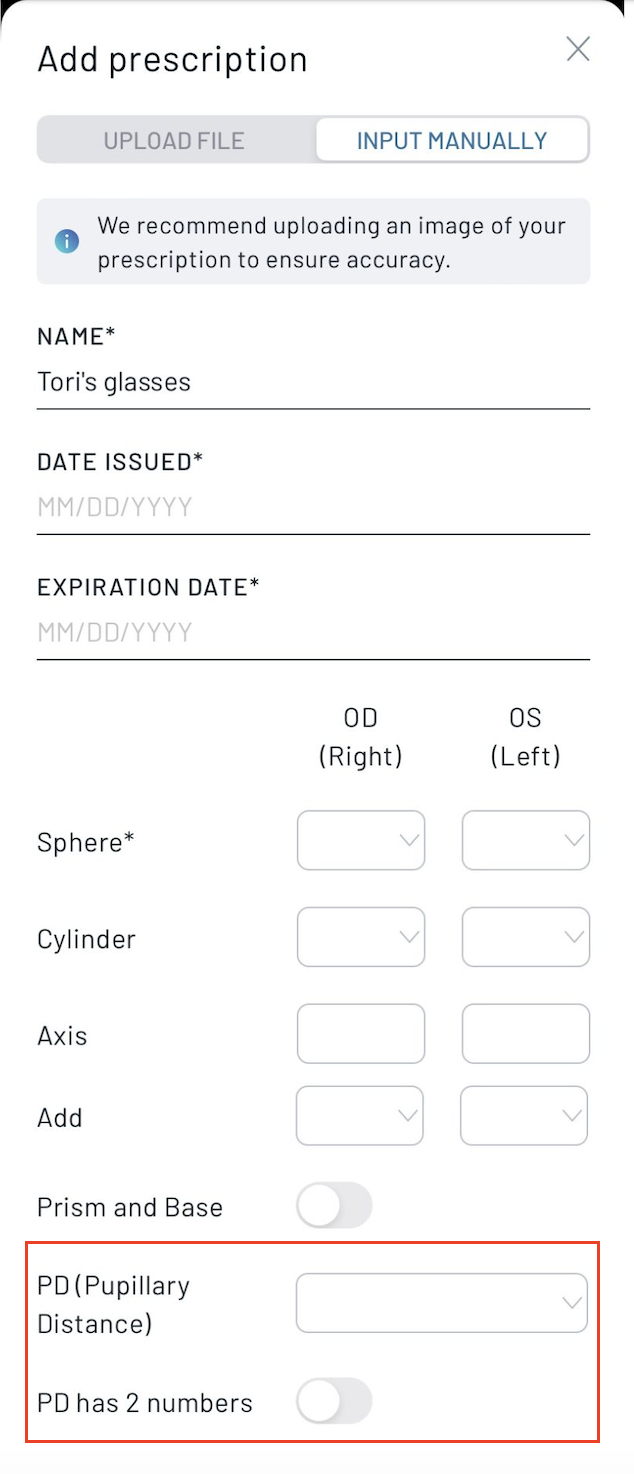Click the blue info icon
This screenshot has width=634, height=1474.
(x=67, y=241)
